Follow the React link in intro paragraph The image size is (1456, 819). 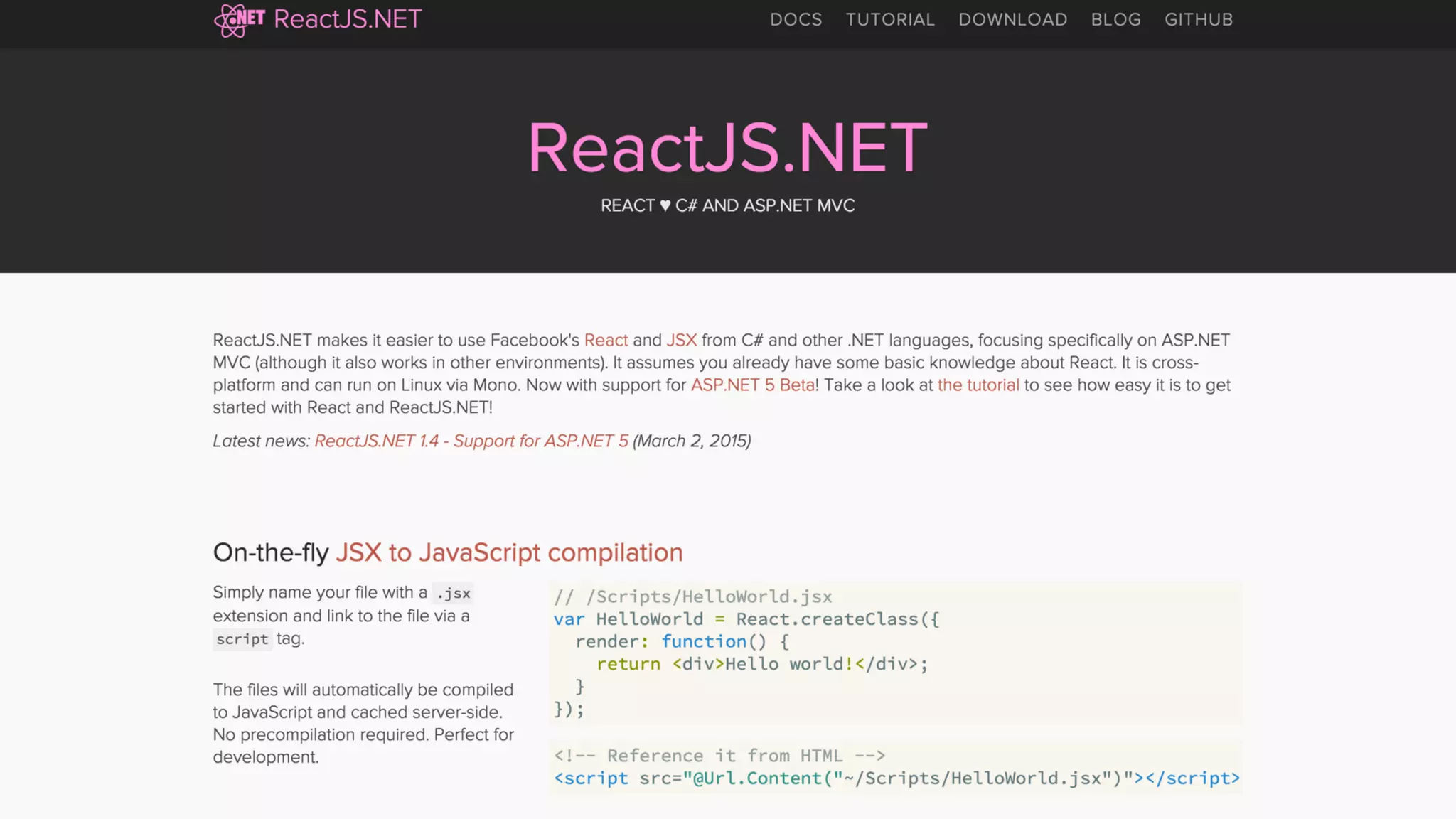coord(606,341)
